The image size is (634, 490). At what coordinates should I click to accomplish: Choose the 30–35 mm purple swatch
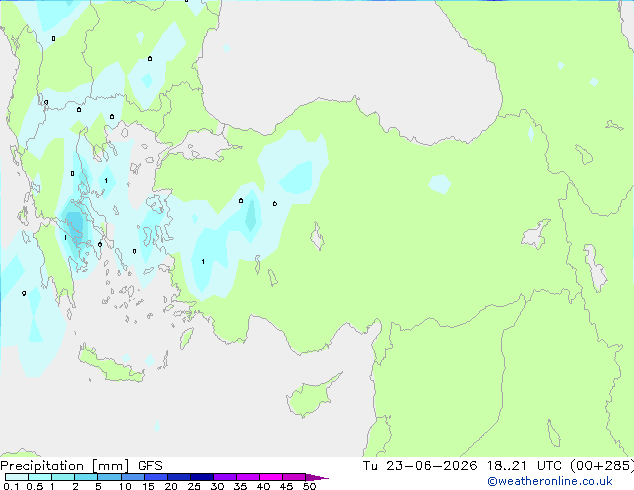[224, 477]
